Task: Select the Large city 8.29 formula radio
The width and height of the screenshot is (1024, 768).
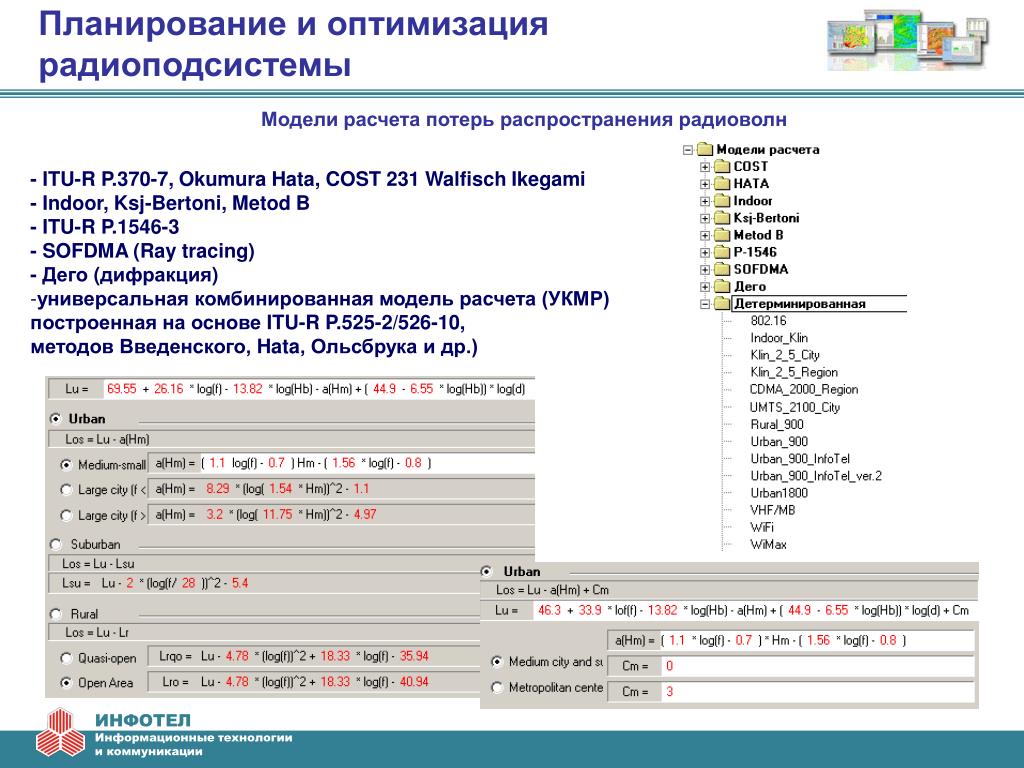Action: point(66,490)
